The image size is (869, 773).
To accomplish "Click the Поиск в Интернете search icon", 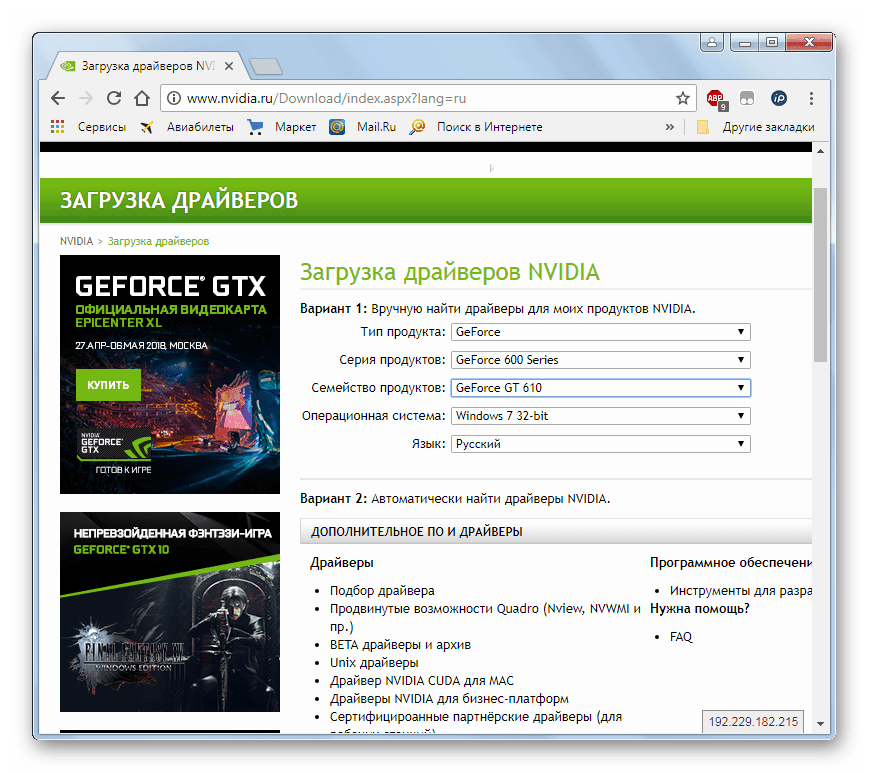I will click(417, 127).
